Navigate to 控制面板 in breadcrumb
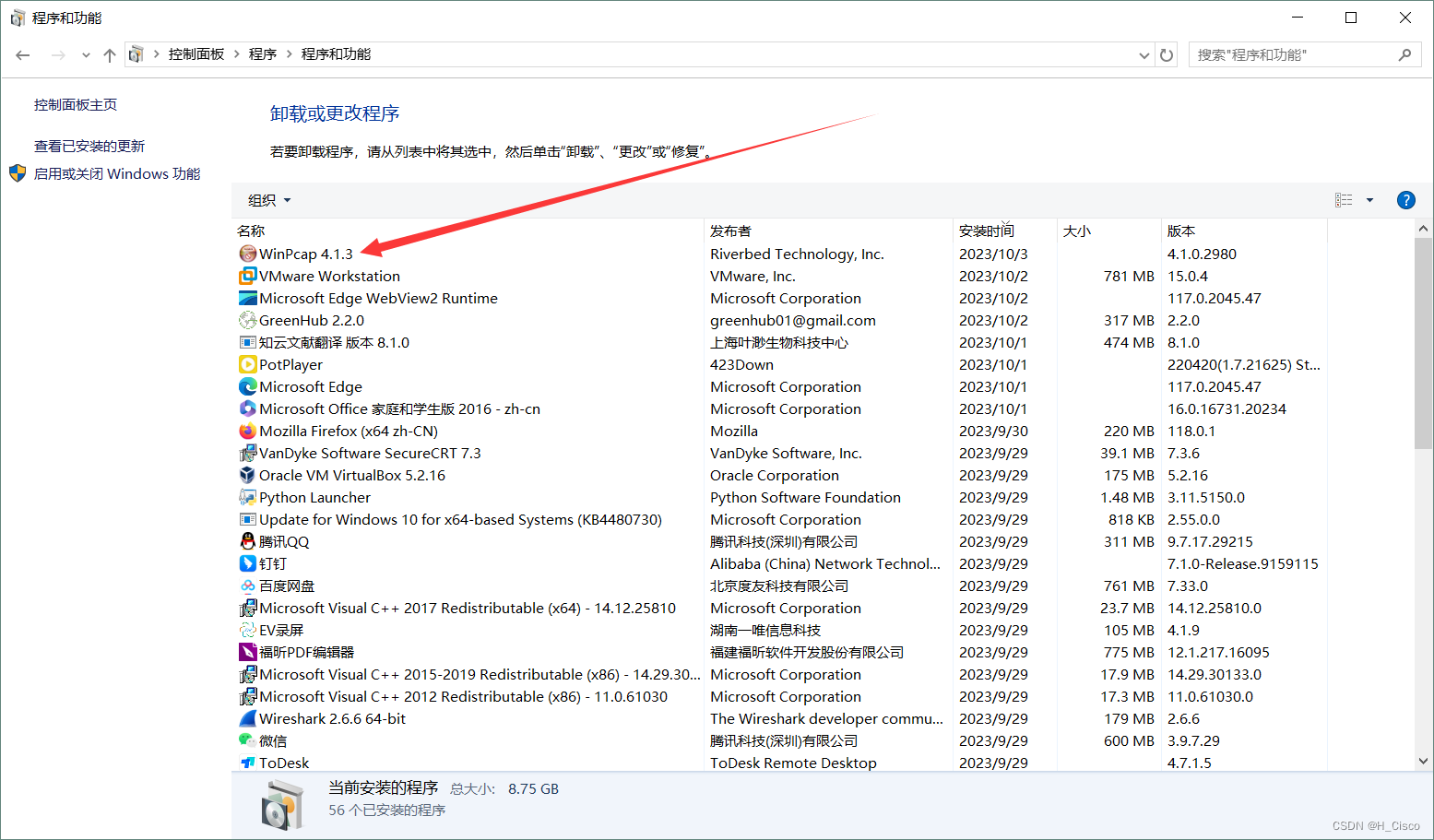The width and height of the screenshot is (1434, 840). tap(196, 54)
